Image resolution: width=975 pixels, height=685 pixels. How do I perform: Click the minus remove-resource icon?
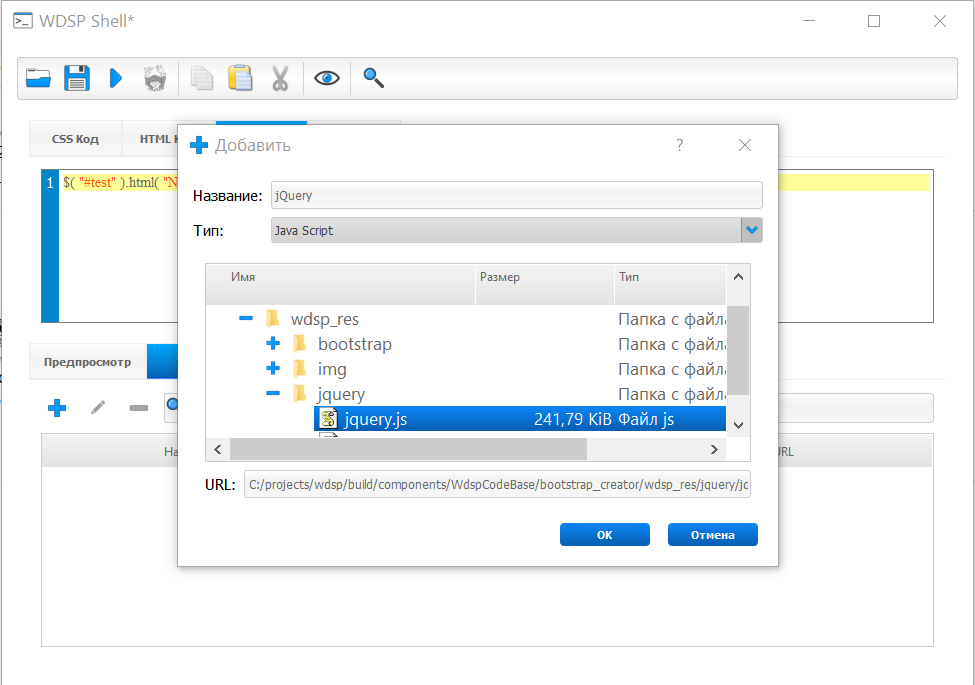pyautogui.click(x=139, y=408)
